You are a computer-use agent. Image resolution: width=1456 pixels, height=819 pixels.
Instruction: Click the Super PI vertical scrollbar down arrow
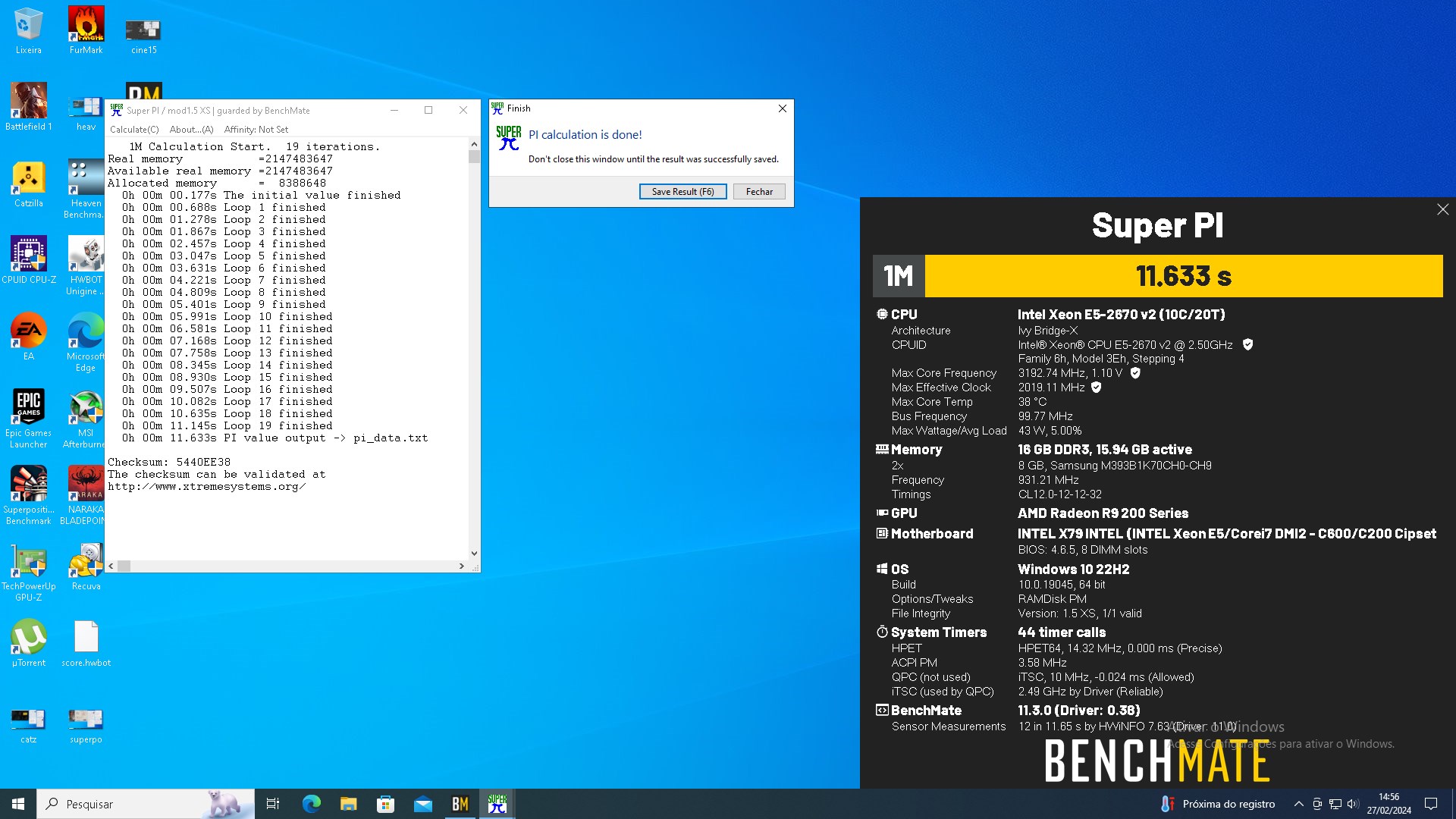point(474,554)
